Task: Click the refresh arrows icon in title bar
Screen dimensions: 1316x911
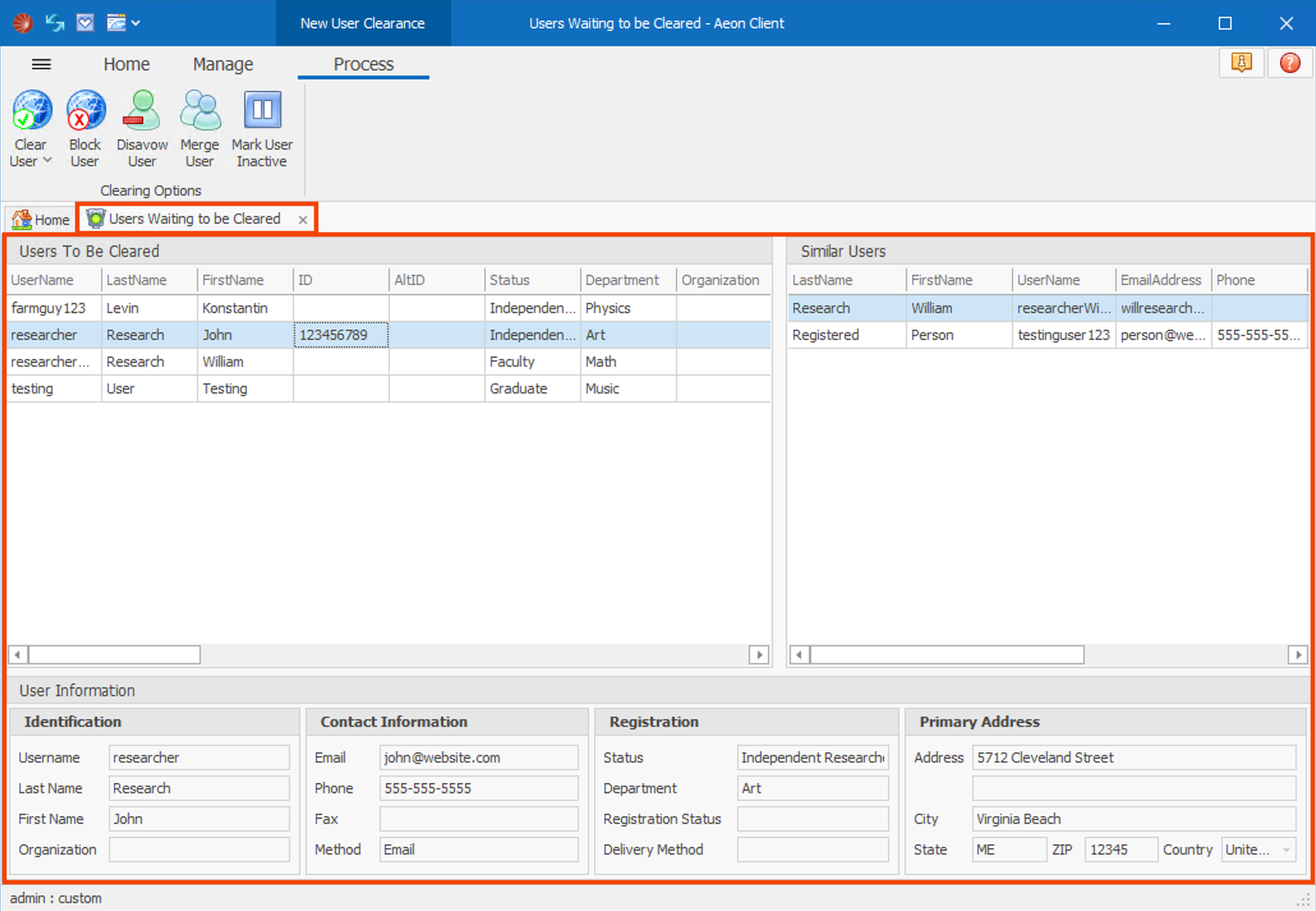Action: coord(55,24)
